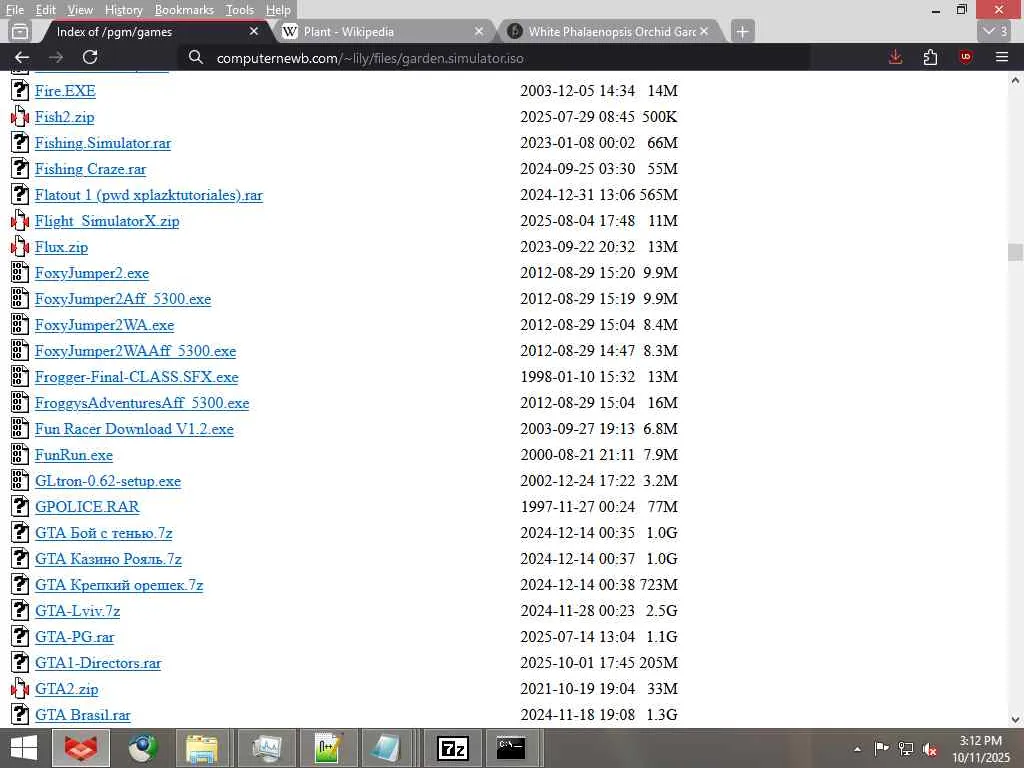Click the vertical scrollbar thumb
The width and height of the screenshot is (1024, 768).
pyautogui.click(x=1015, y=251)
